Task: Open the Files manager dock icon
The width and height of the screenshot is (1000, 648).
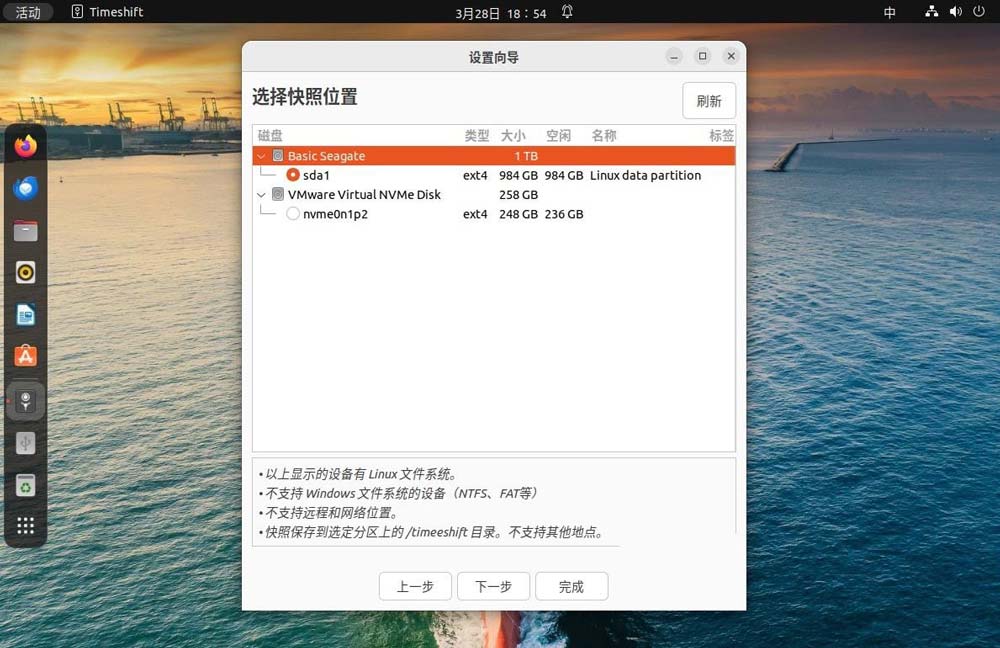Action: (x=25, y=231)
